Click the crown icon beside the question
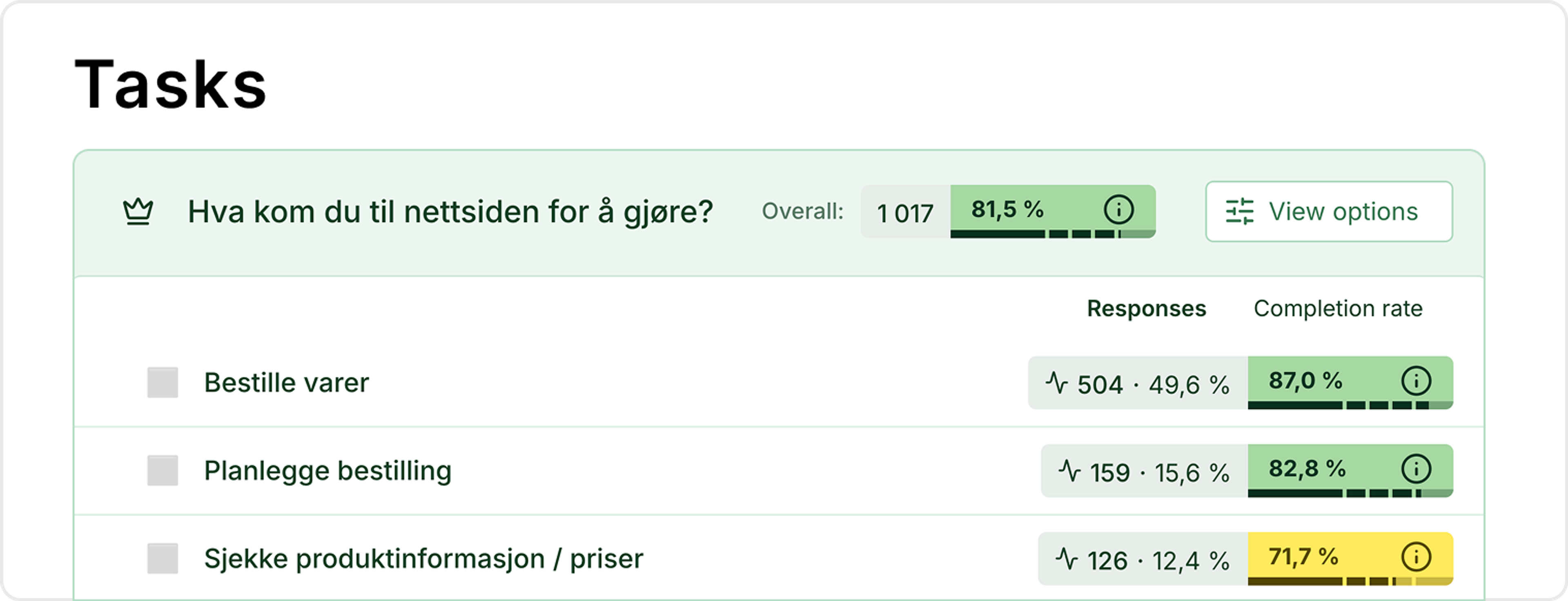1568x601 pixels. click(x=138, y=212)
